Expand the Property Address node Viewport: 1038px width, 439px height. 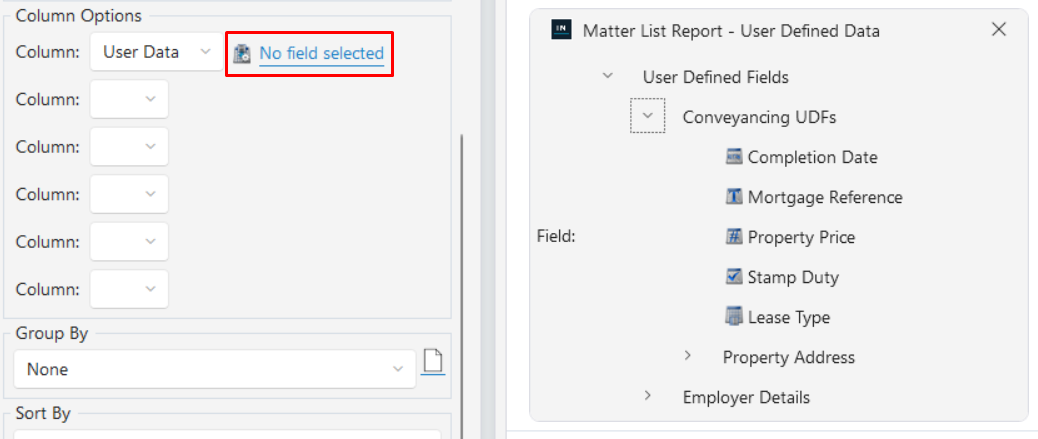688,356
